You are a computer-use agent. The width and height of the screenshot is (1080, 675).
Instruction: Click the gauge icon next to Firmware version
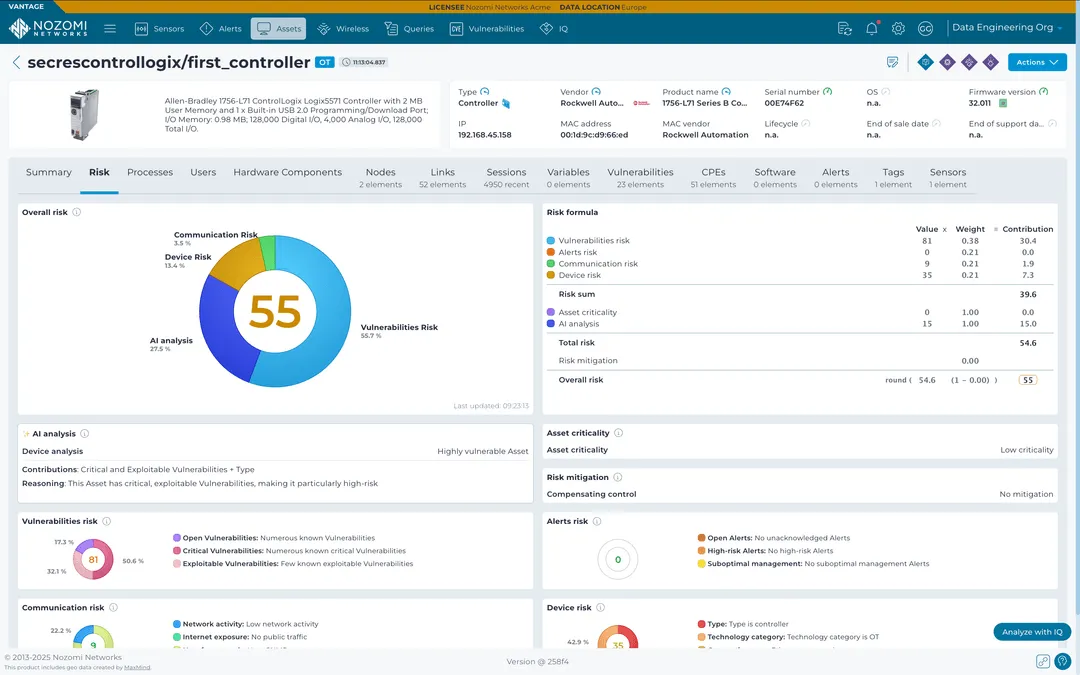(1044, 92)
